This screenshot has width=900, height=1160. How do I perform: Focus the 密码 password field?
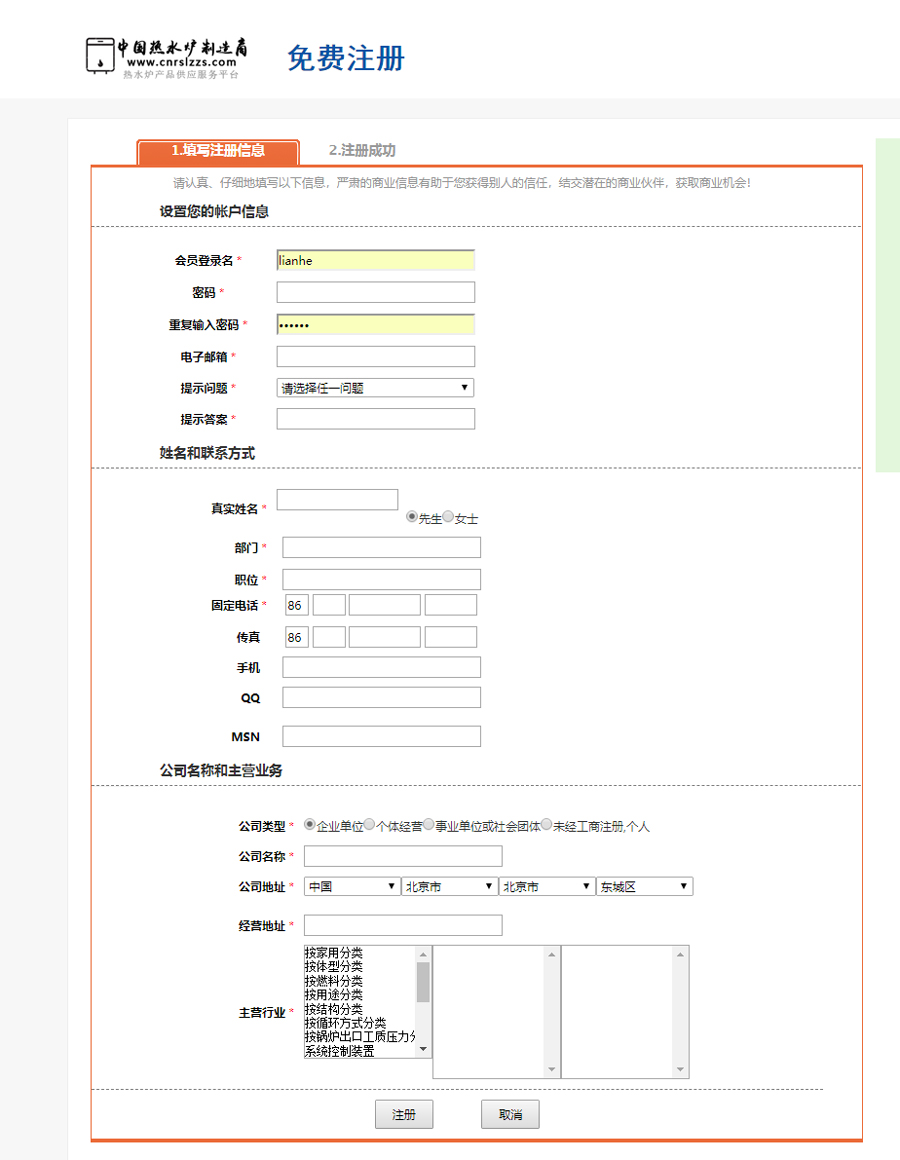tap(375, 293)
